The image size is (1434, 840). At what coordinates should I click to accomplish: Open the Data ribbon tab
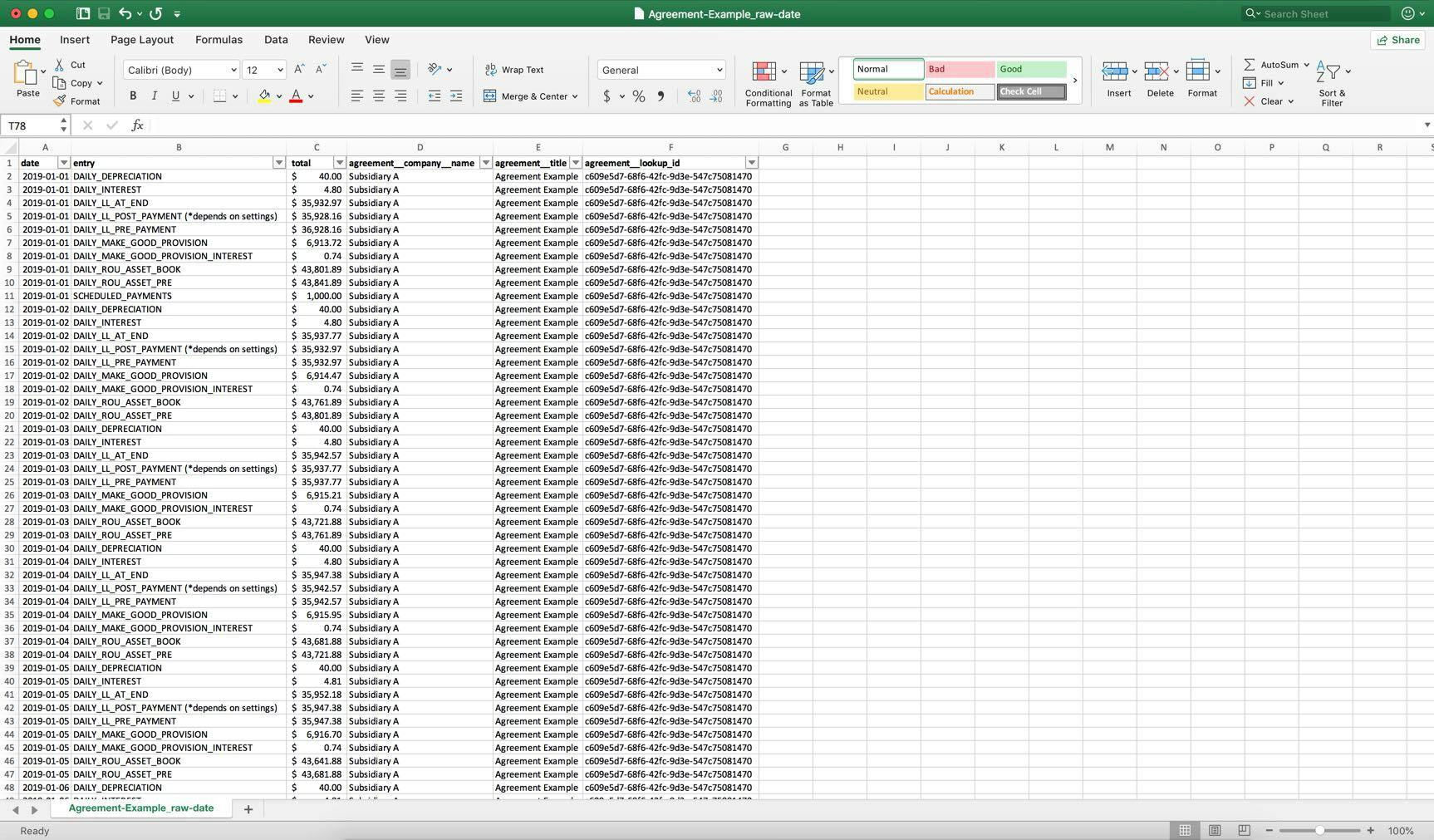275,39
